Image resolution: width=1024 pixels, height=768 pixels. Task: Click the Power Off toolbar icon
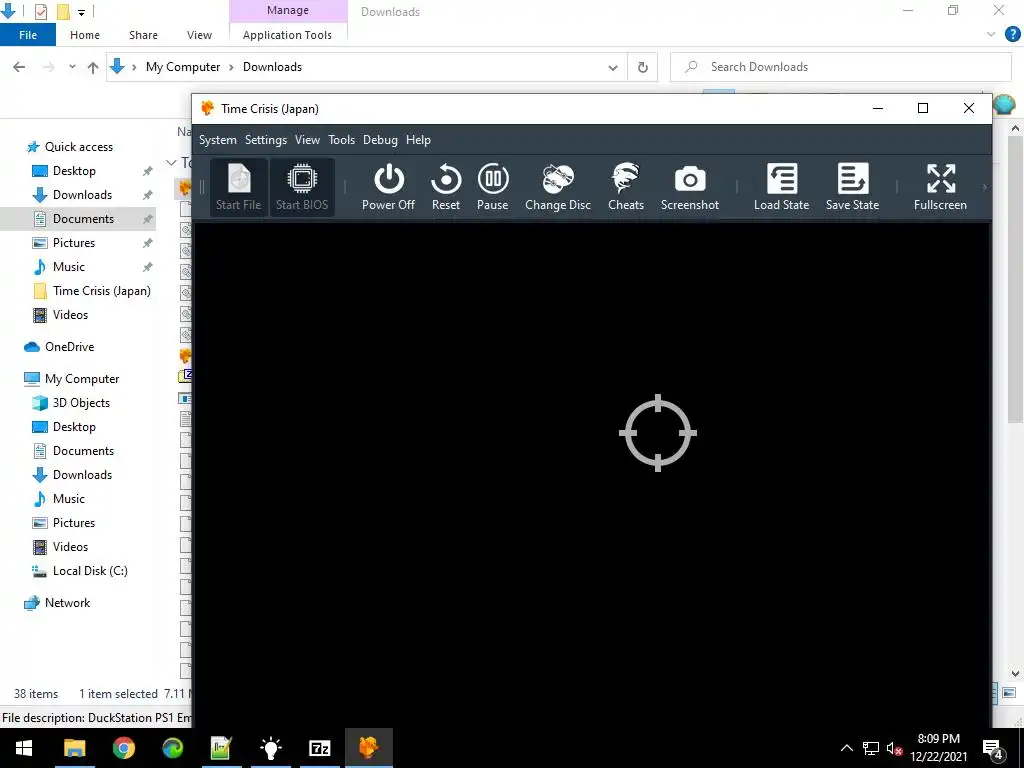[389, 187]
